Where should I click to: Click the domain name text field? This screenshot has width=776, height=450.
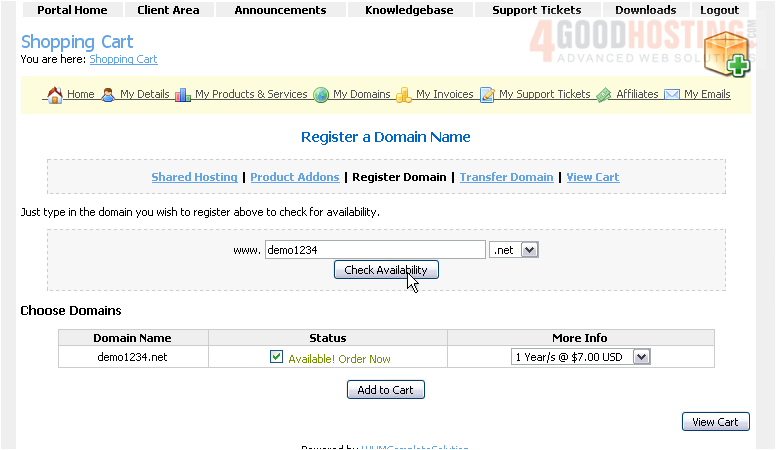375,250
